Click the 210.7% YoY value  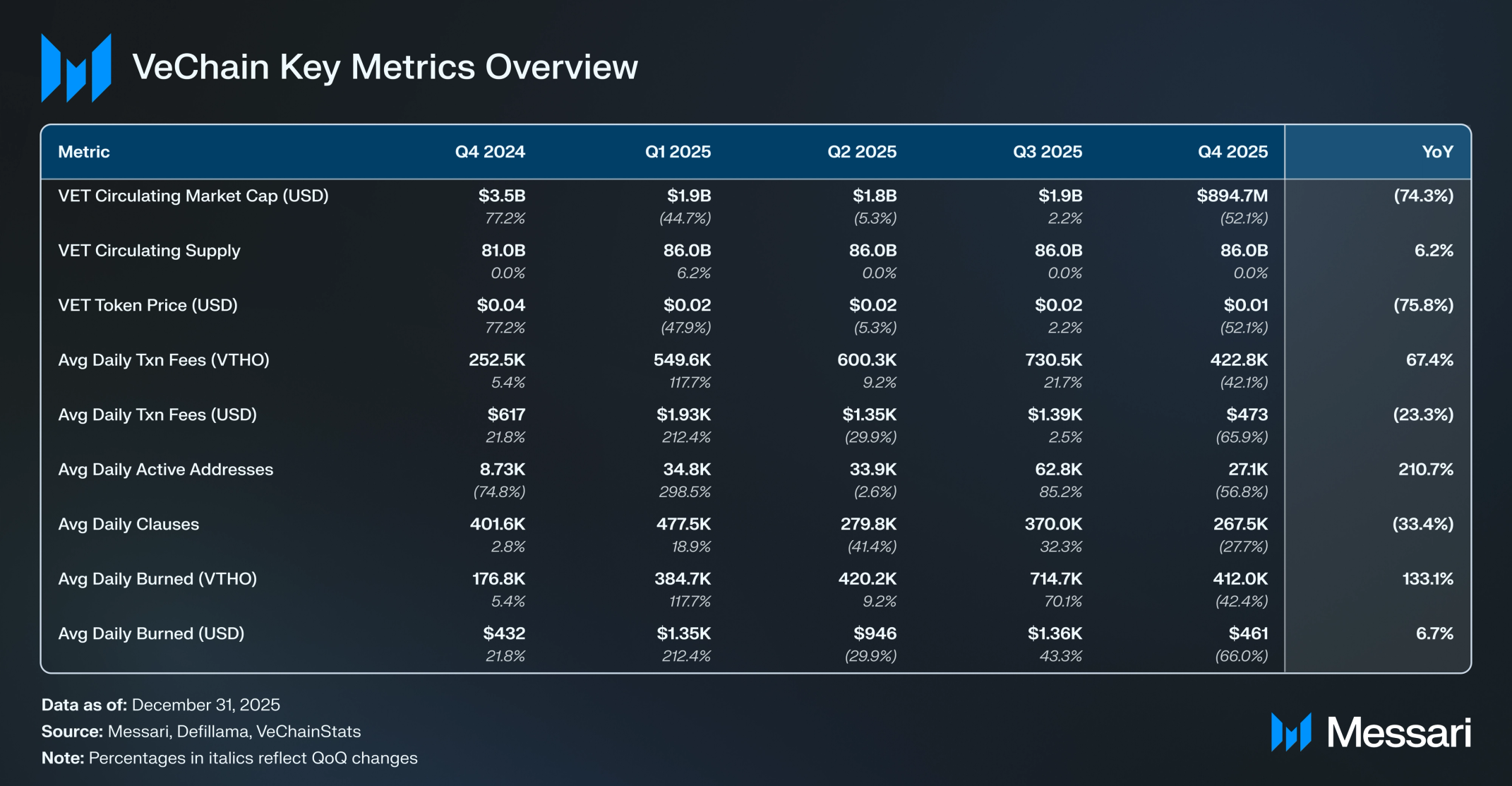click(1425, 470)
